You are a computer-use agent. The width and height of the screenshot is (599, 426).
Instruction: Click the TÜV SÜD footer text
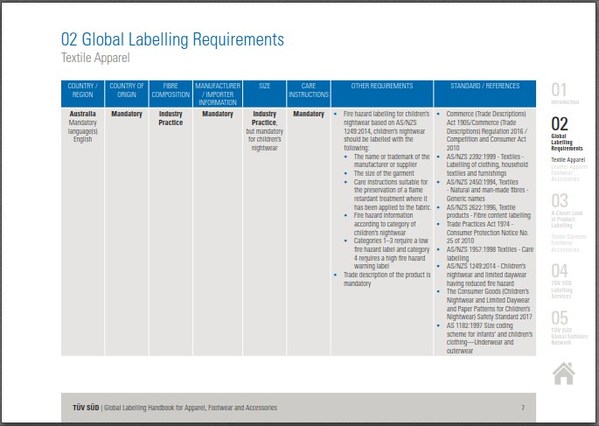(x=86, y=408)
